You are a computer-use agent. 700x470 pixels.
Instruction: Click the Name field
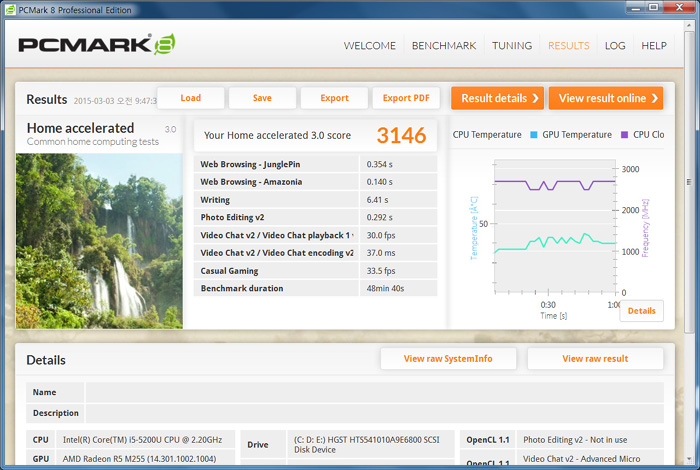point(375,392)
